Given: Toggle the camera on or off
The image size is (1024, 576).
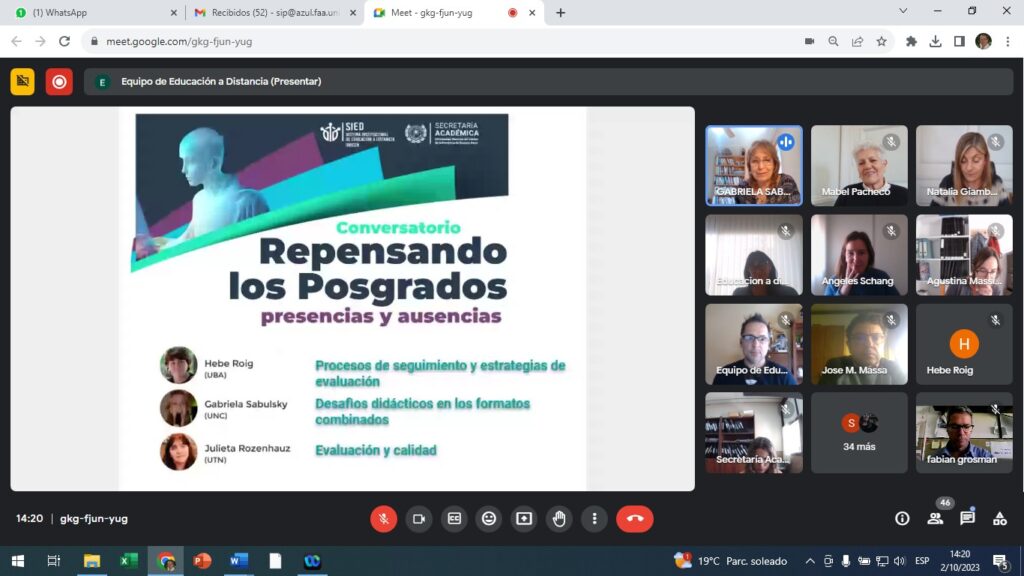Looking at the screenshot, I should point(419,518).
